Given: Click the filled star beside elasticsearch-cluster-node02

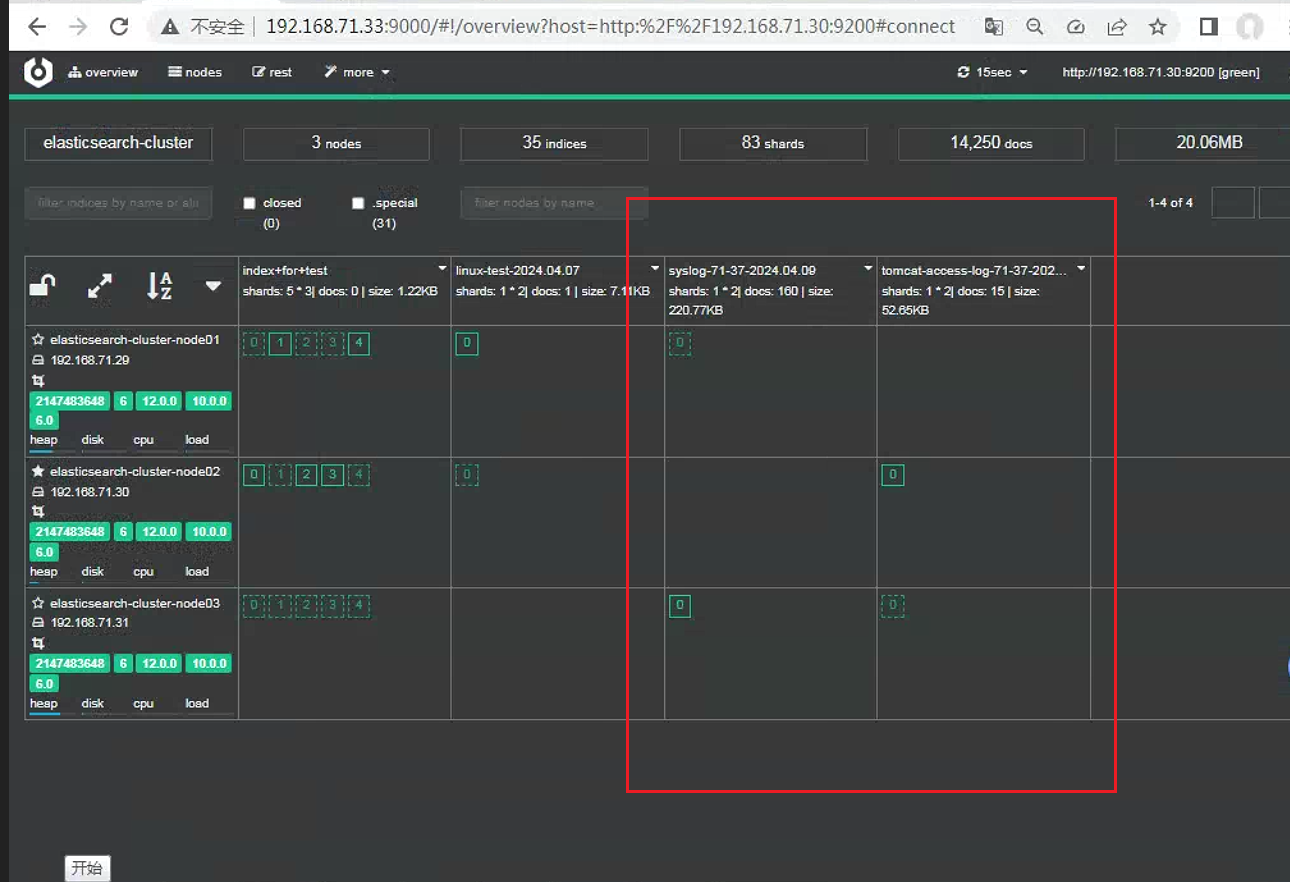Looking at the screenshot, I should point(38,471).
